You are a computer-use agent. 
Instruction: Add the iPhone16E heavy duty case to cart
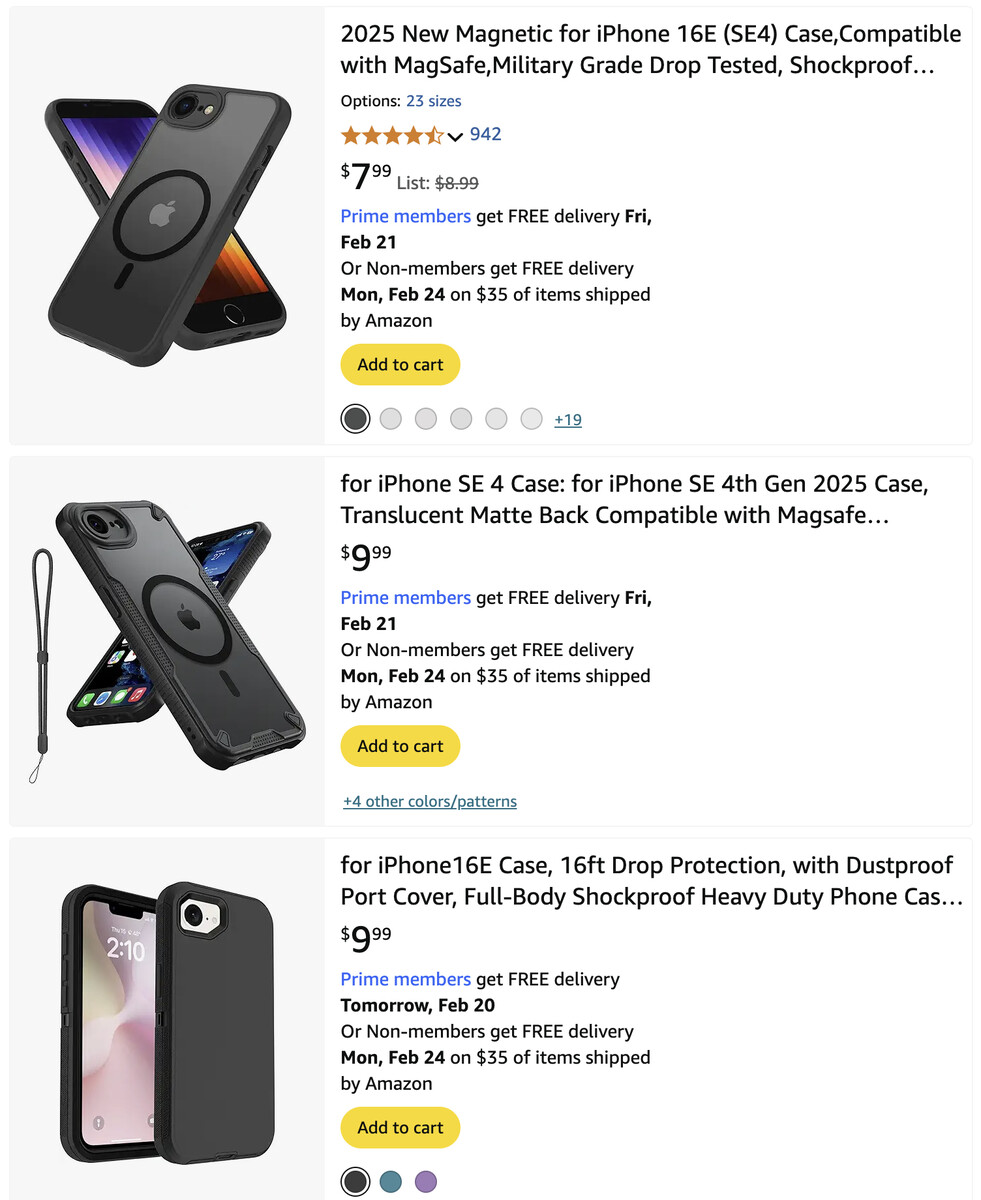(x=400, y=1127)
